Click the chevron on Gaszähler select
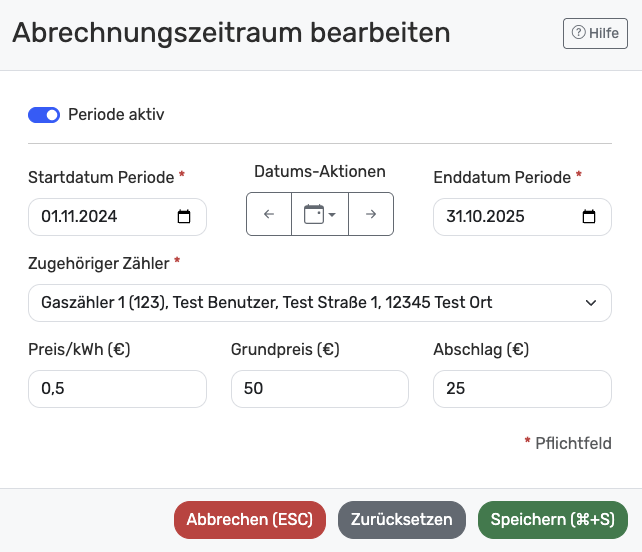 pyautogui.click(x=591, y=302)
